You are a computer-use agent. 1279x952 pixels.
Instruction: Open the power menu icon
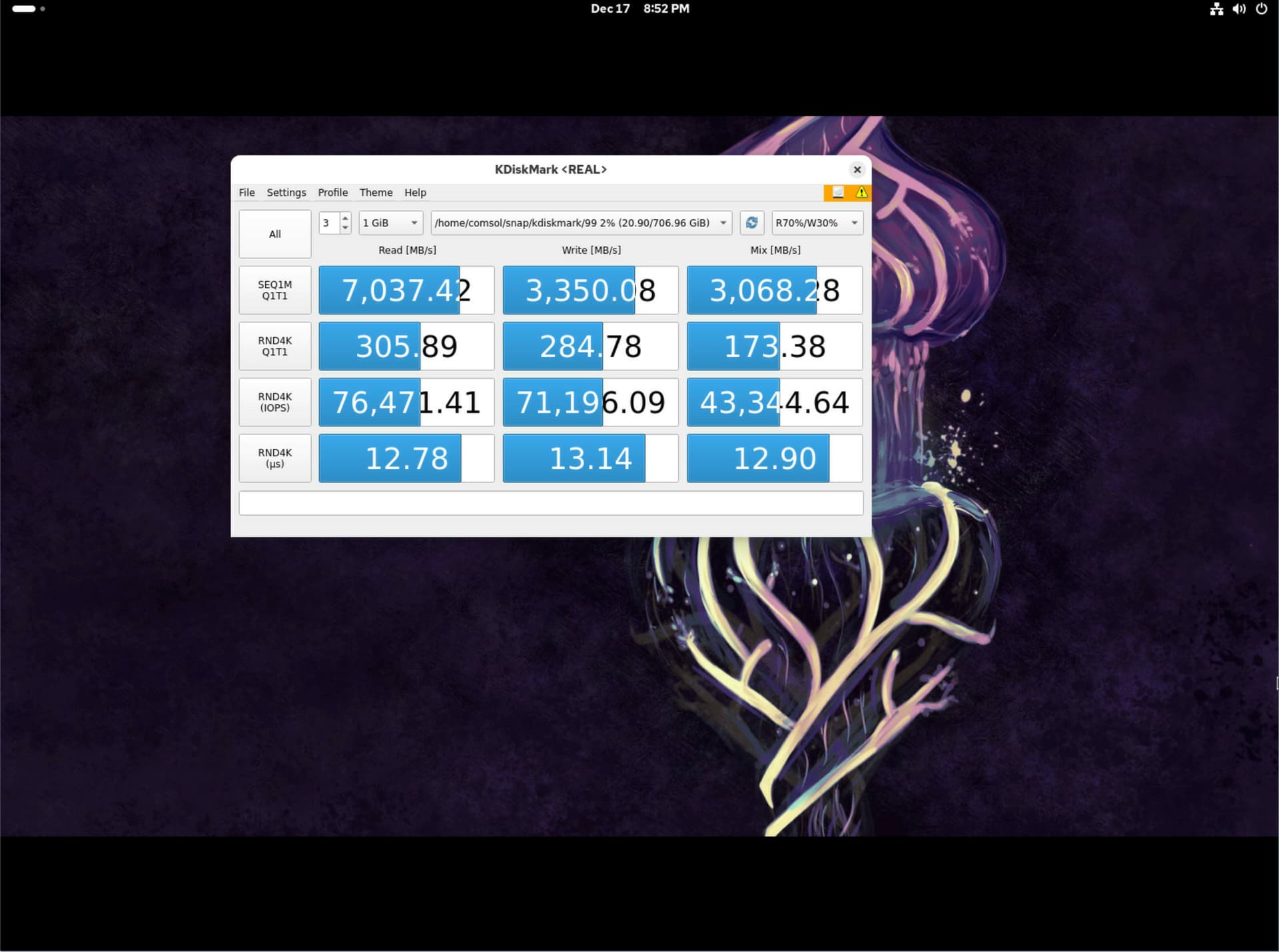click(x=1261, y=9)
